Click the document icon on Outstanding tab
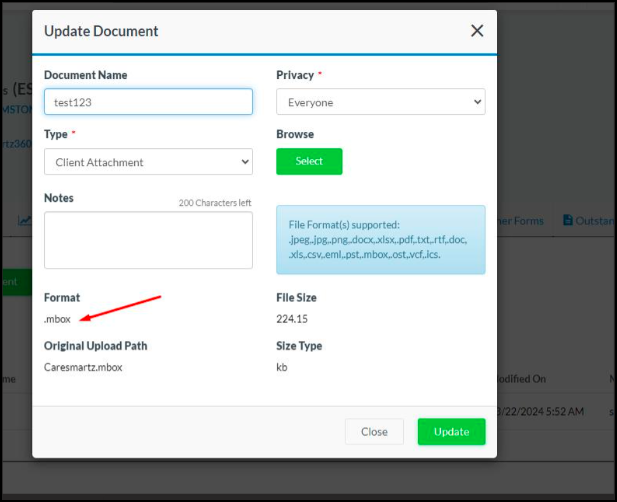617x502 pixels. point(568,220)
